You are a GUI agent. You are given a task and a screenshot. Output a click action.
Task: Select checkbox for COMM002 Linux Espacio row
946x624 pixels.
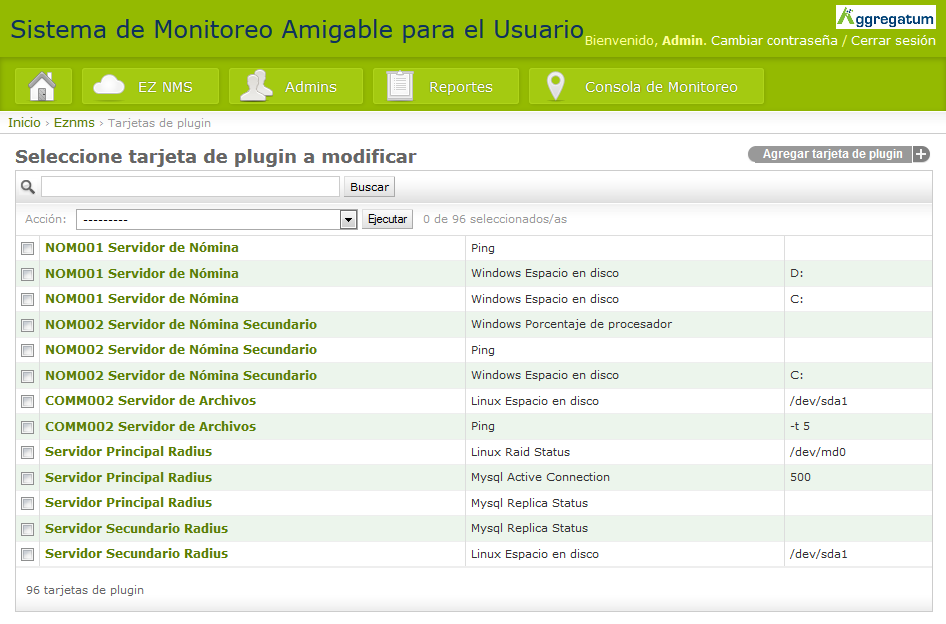click(x=28, y=401)
